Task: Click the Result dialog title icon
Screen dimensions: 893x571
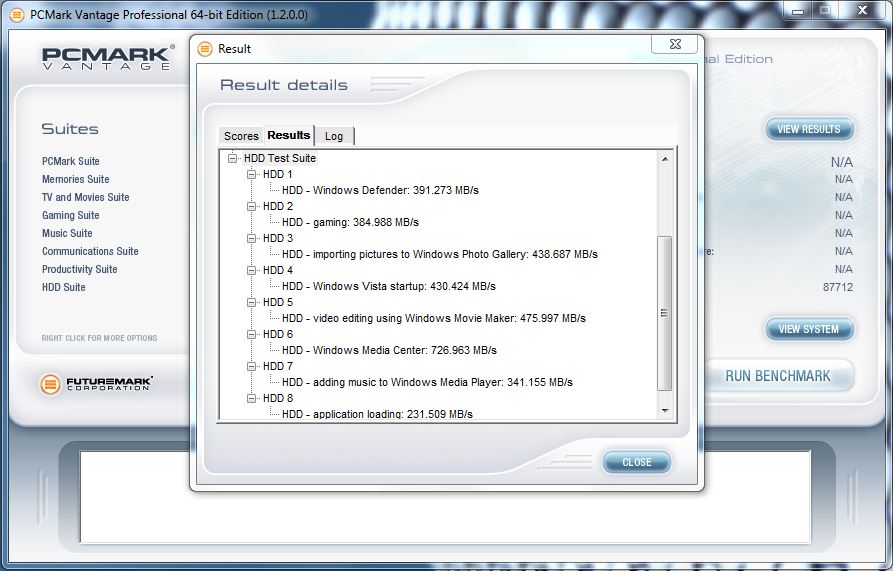Action: pyautogui.click(x=205, y=49)
